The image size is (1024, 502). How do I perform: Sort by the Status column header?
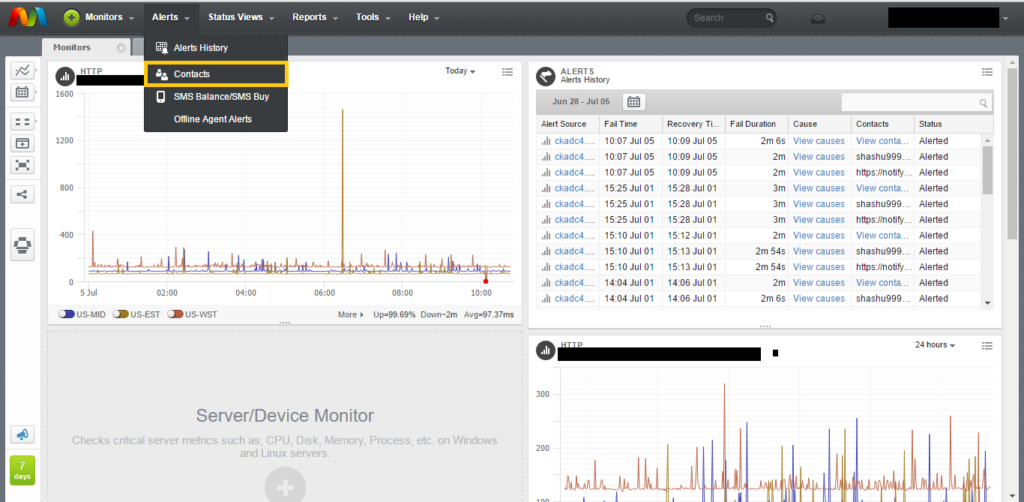[x=955, y=124]
